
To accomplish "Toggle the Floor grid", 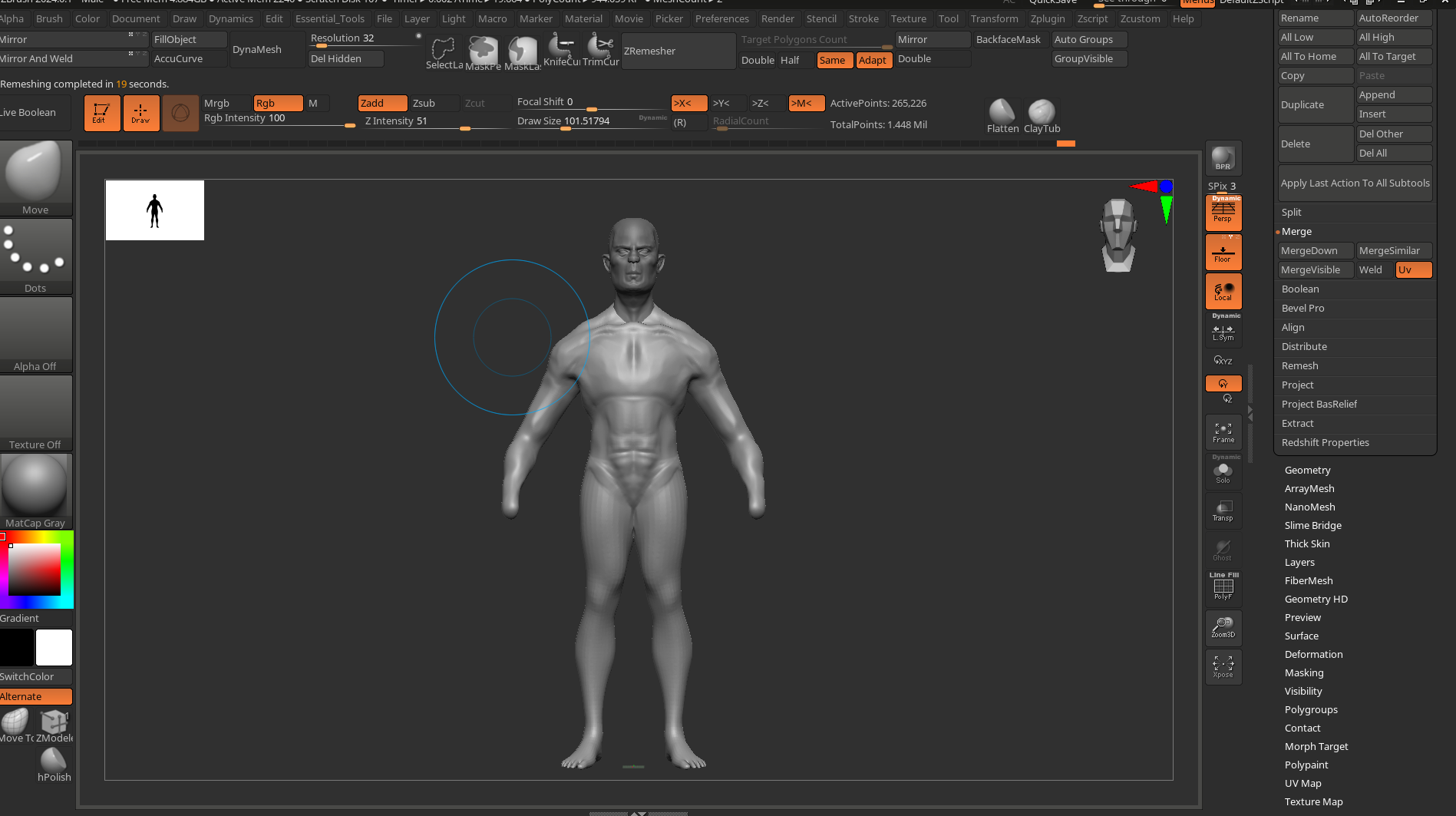I will (x=1223, y=252).
